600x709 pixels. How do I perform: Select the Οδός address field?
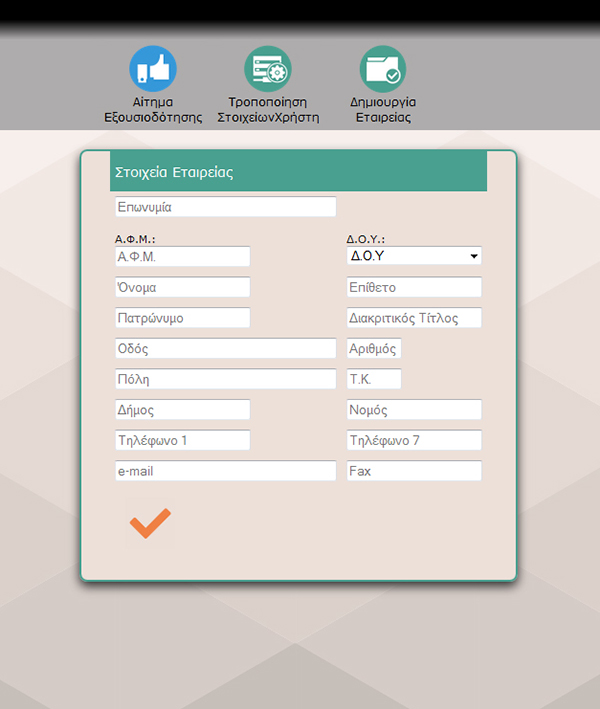point(225,349)
